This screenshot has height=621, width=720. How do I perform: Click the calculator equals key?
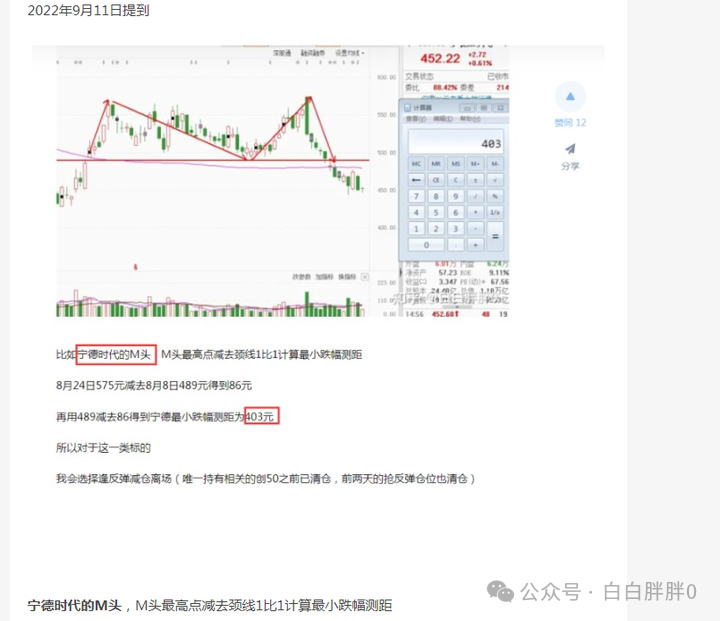tap(495, 237)
